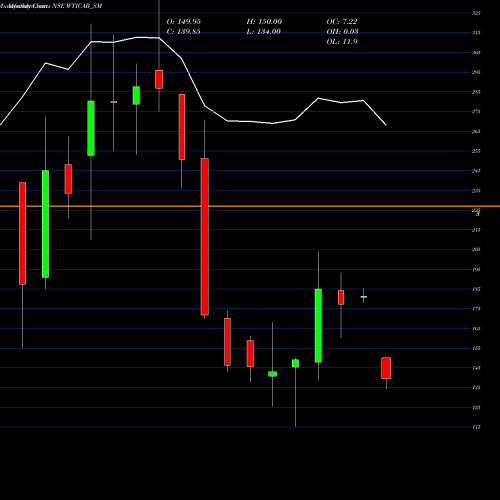The image size is (500, 500).
Task: Click the OC: 7.22 readout
Action: (x=342, y=22)
